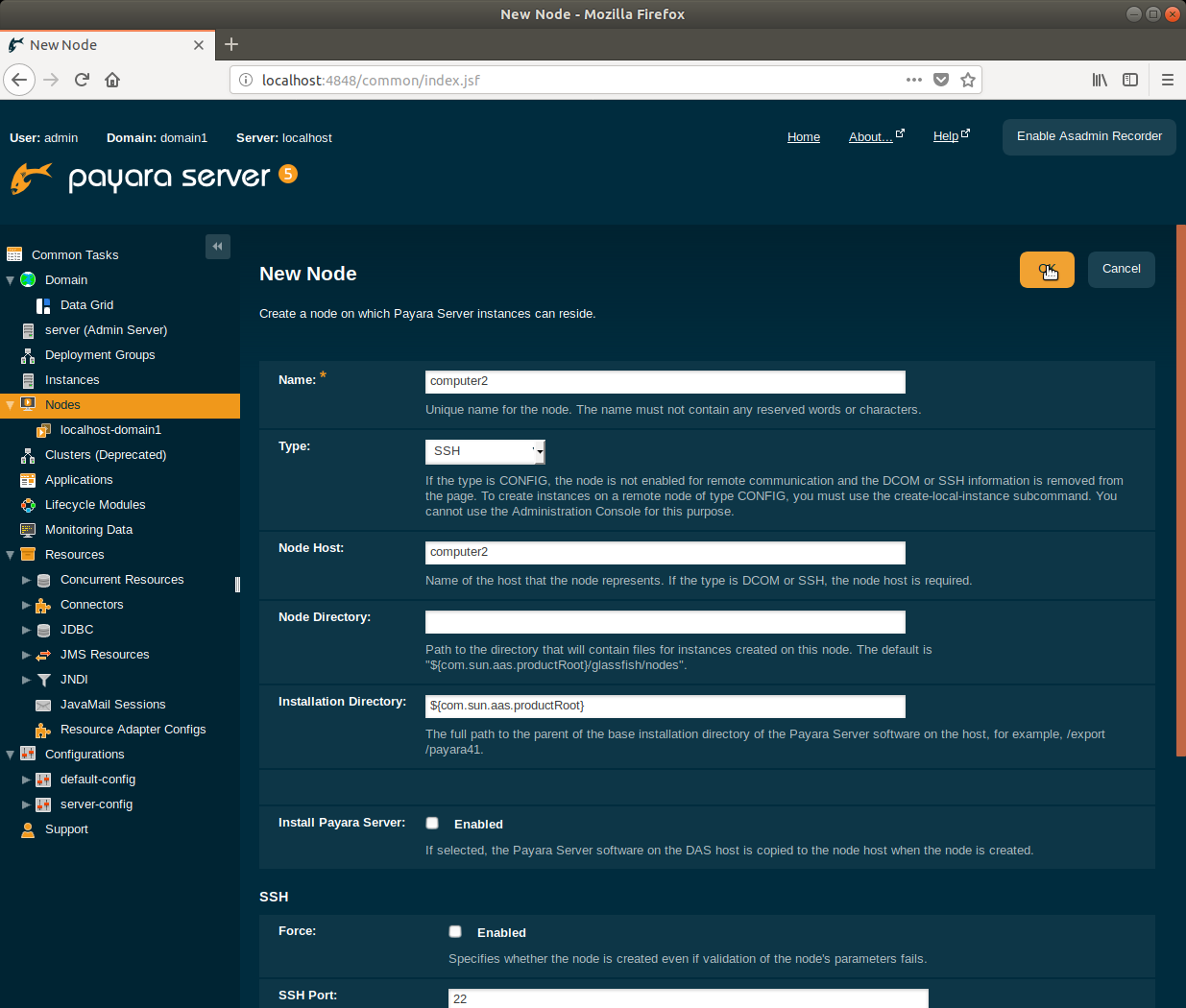Expand the default-config node
The height and width of the screenshot is (1008, 1186).
coord(26,780)
